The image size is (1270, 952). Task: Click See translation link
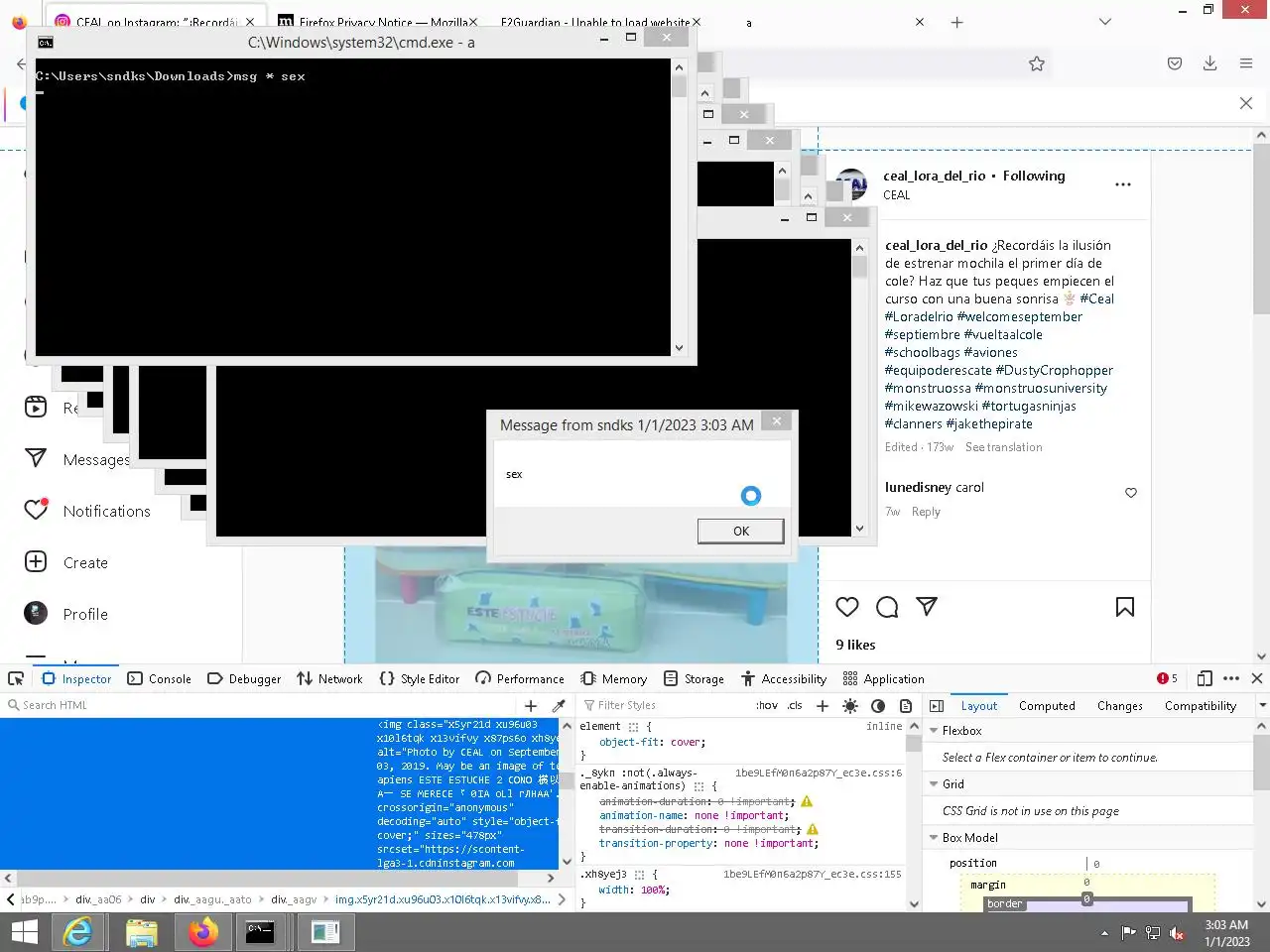(1003, 448)
